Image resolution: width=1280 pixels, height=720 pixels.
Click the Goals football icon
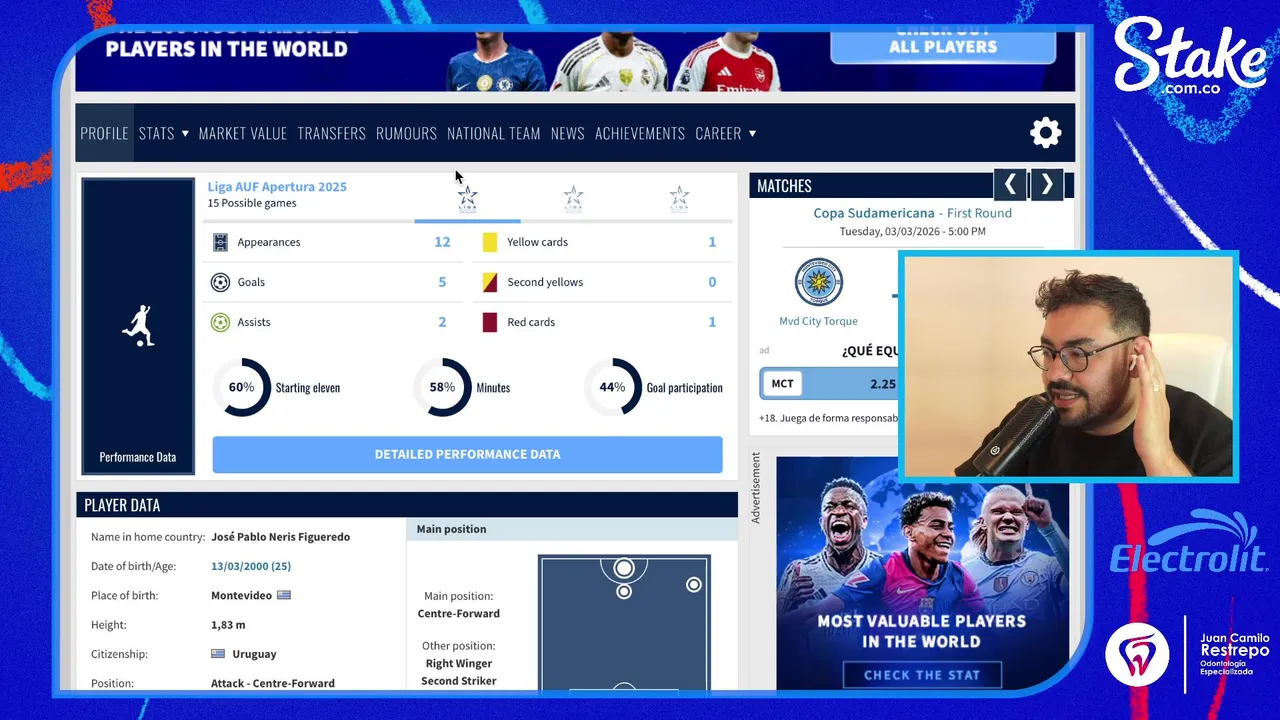tap(221, 282)
